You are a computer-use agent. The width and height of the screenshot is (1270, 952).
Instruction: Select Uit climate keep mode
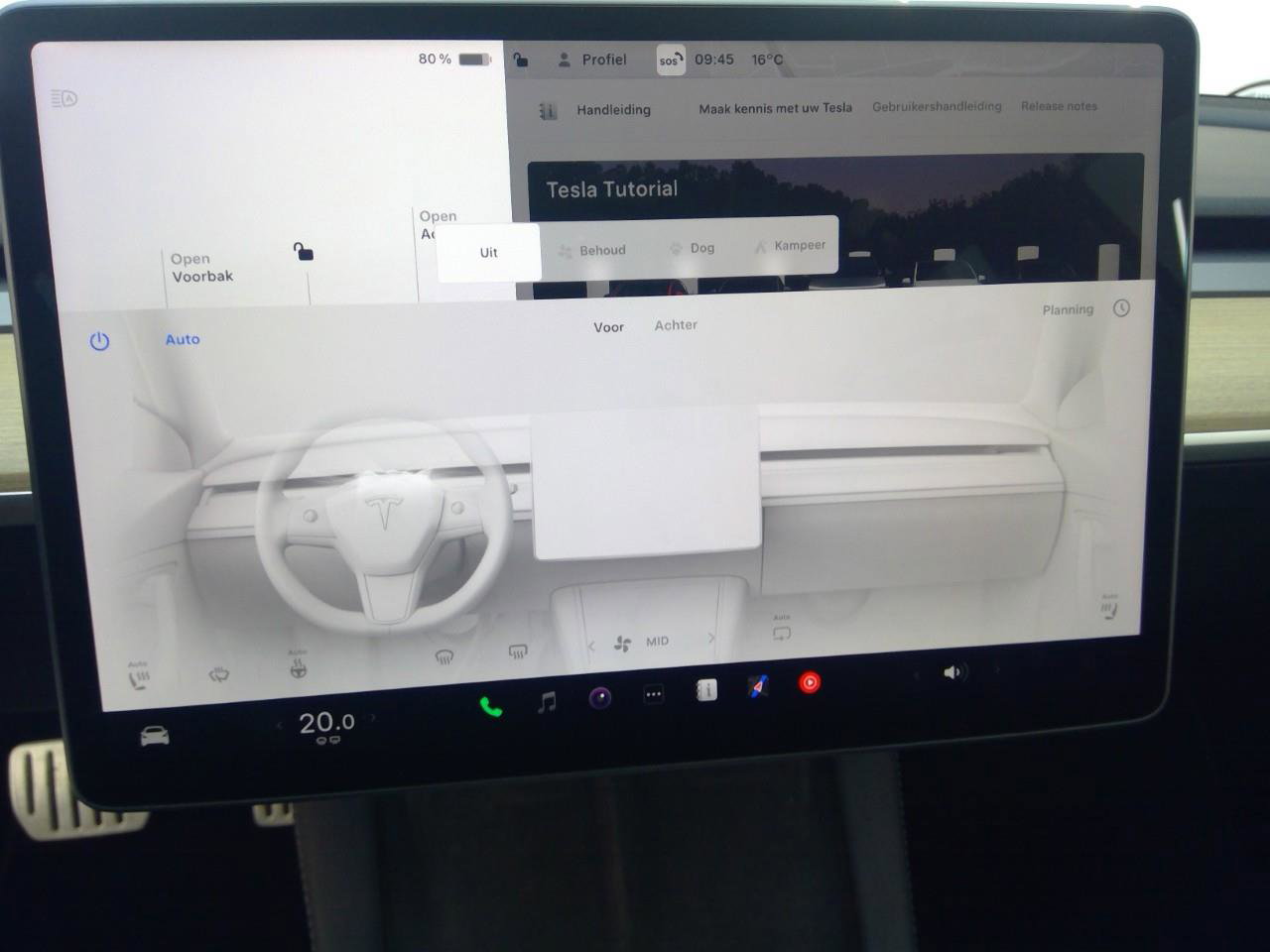coord(488,252)
